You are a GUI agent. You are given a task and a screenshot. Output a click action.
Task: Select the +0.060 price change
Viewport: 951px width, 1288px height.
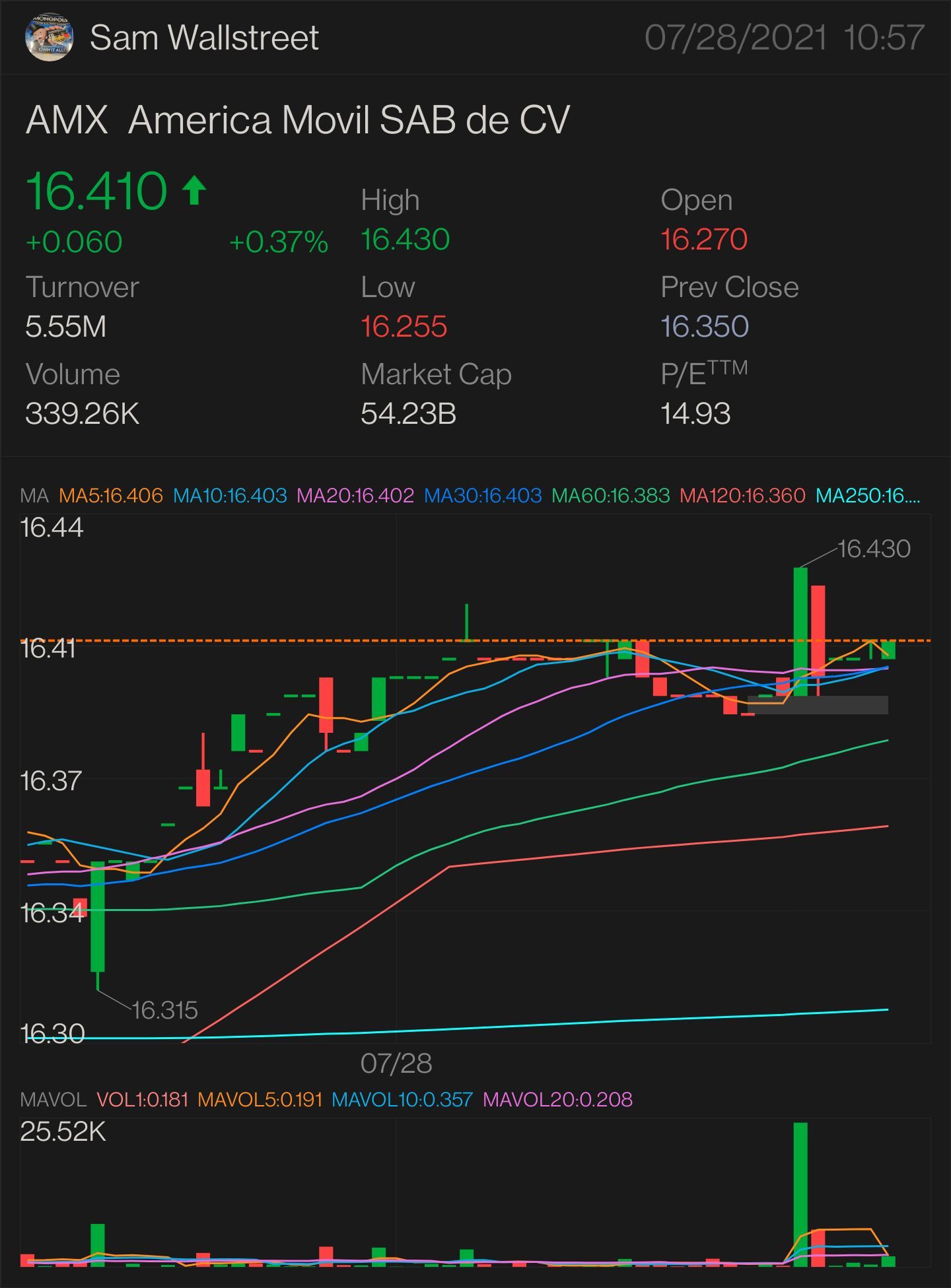(74, 242)
